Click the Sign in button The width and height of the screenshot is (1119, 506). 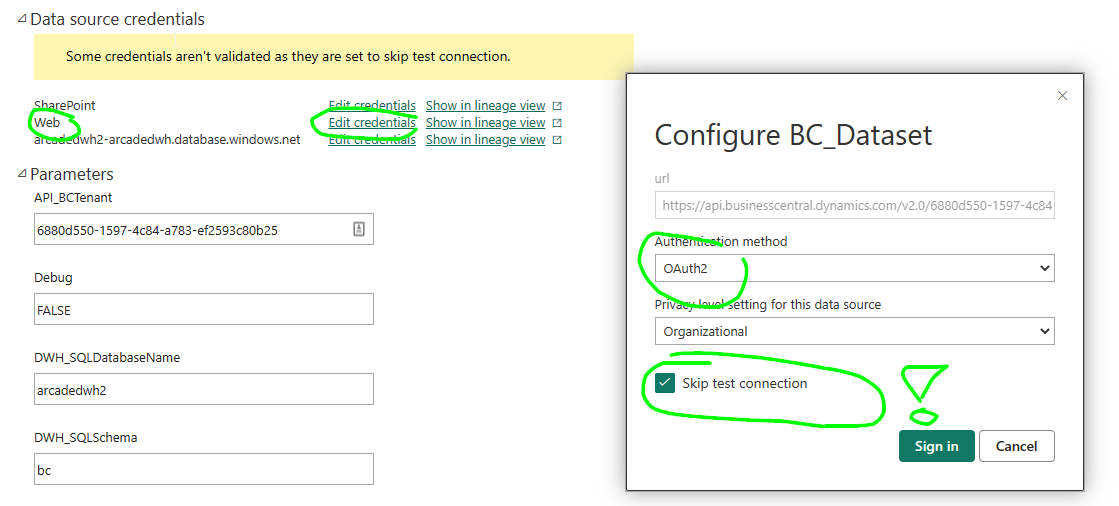click(936, 446)
